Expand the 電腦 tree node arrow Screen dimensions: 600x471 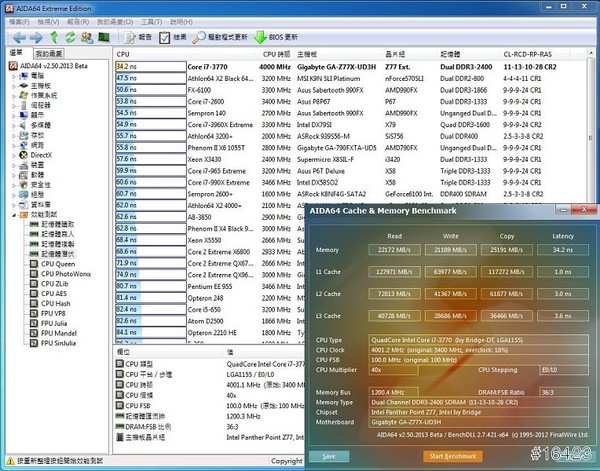12,75
